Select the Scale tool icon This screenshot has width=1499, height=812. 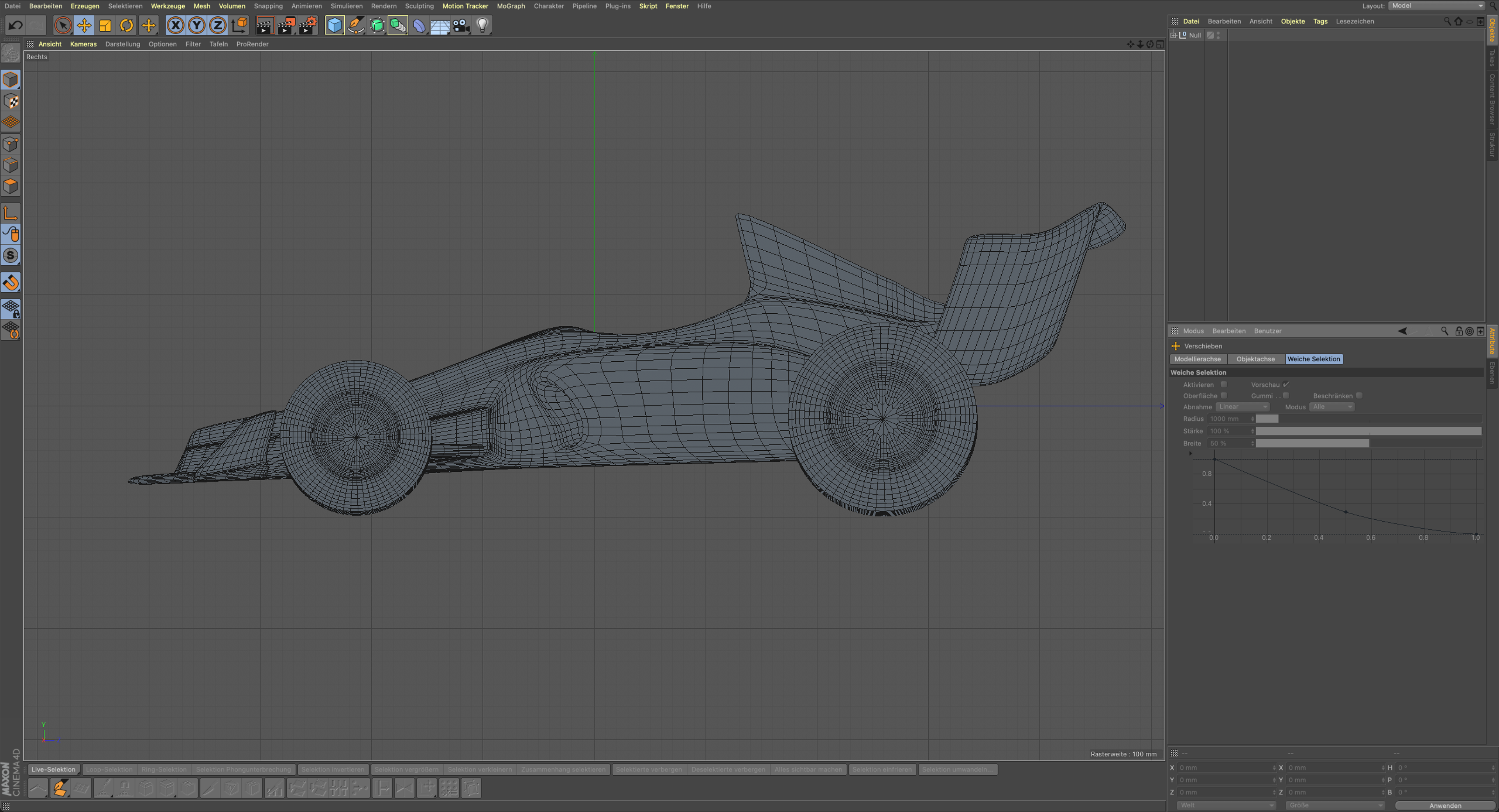point(105,25)
